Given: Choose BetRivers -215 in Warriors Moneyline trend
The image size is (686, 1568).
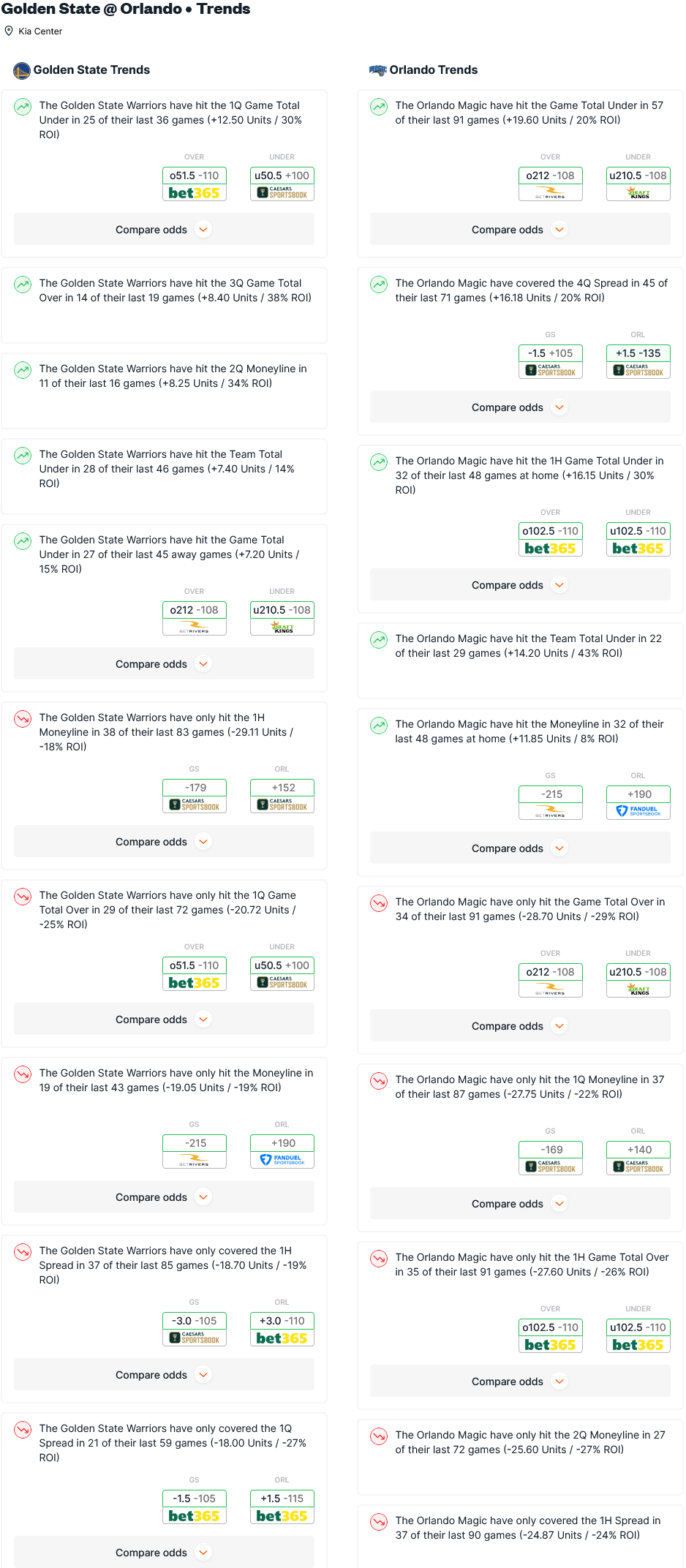Looking at the screenshot, I should click(195, 1151).
